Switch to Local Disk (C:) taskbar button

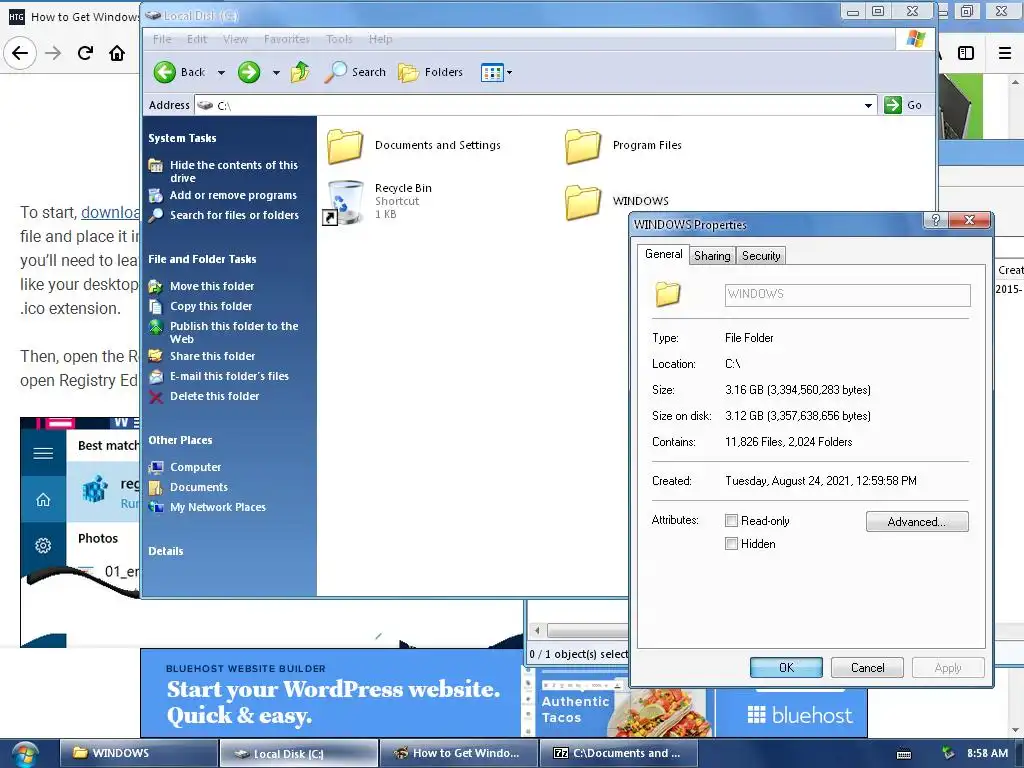pos(299,753)
